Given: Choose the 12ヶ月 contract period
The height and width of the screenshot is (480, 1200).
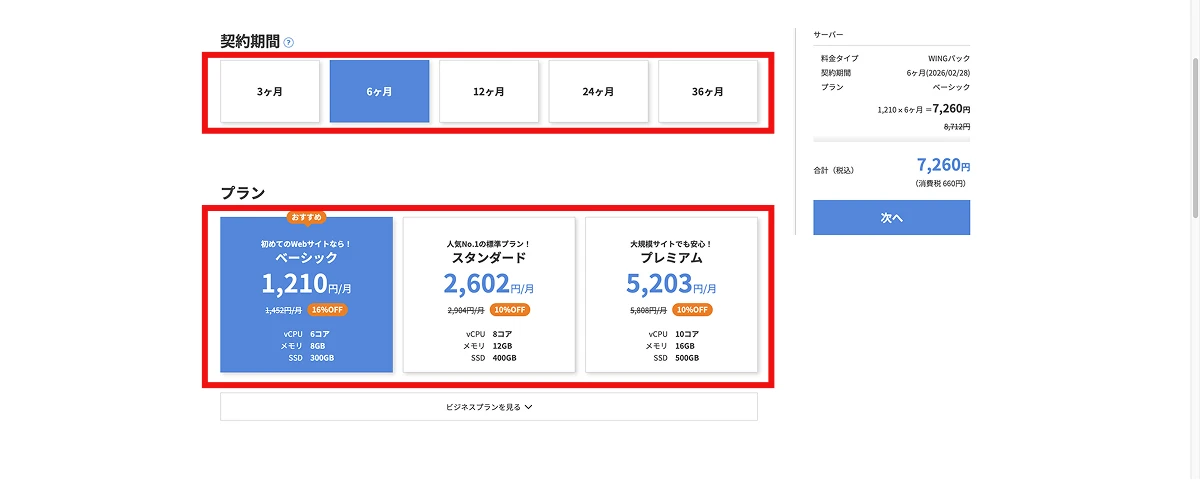Looking at the screenshot, I should (489, 91).
